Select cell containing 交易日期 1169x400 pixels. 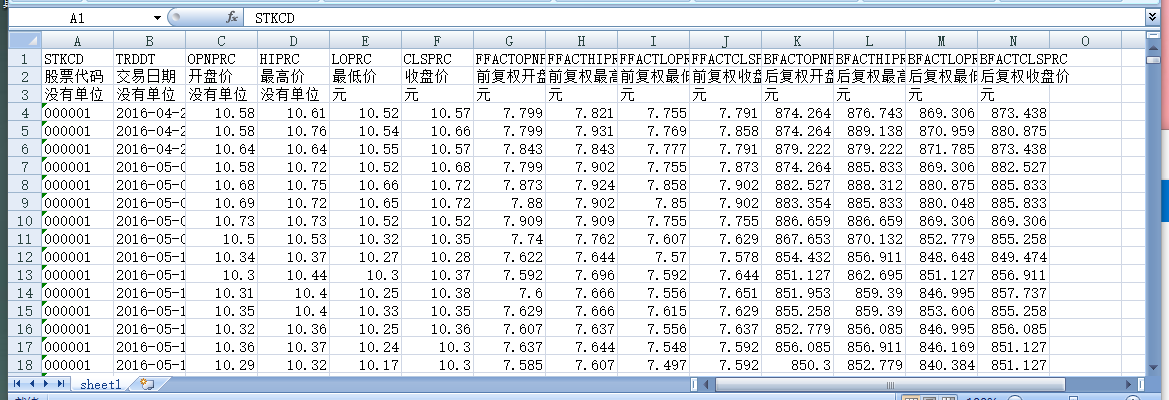150,77
